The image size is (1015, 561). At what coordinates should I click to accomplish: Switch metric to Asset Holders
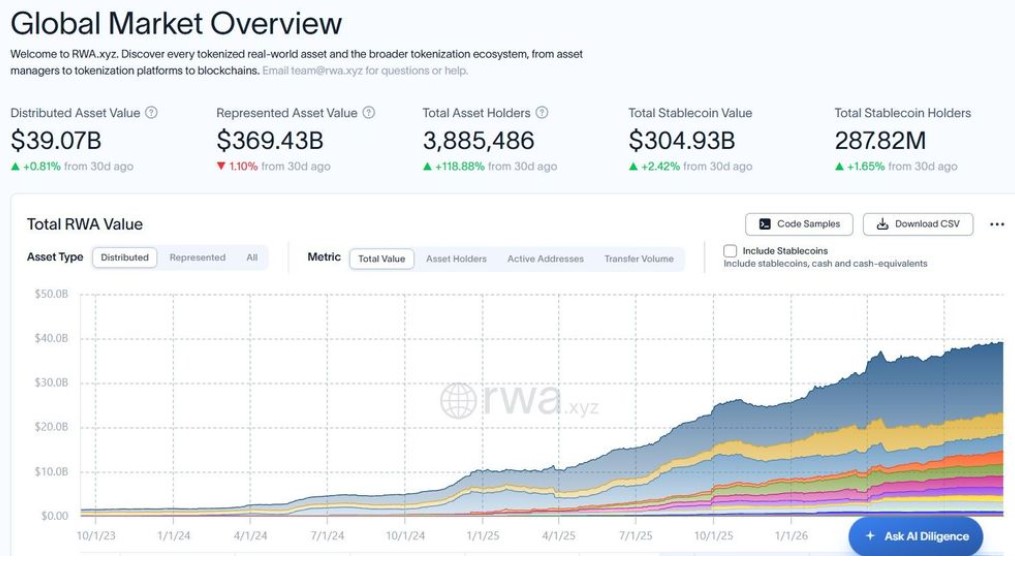(x=456, y=259)
